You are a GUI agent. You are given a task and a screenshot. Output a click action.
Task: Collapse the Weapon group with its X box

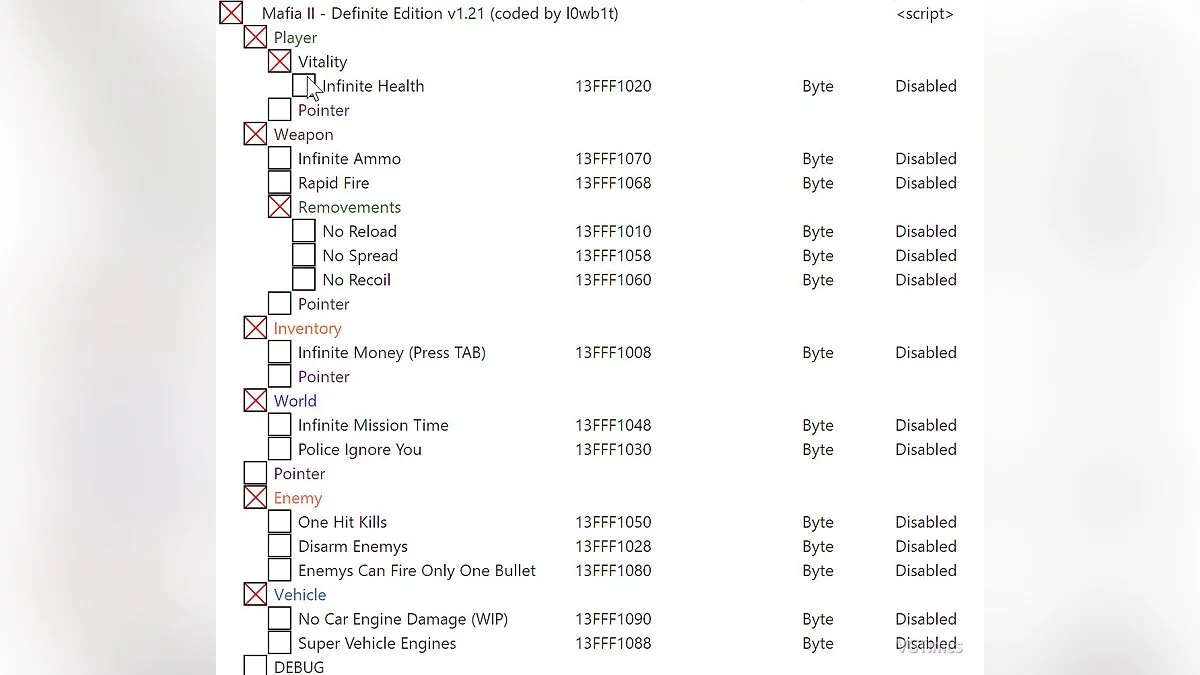[x=256, y=134]
